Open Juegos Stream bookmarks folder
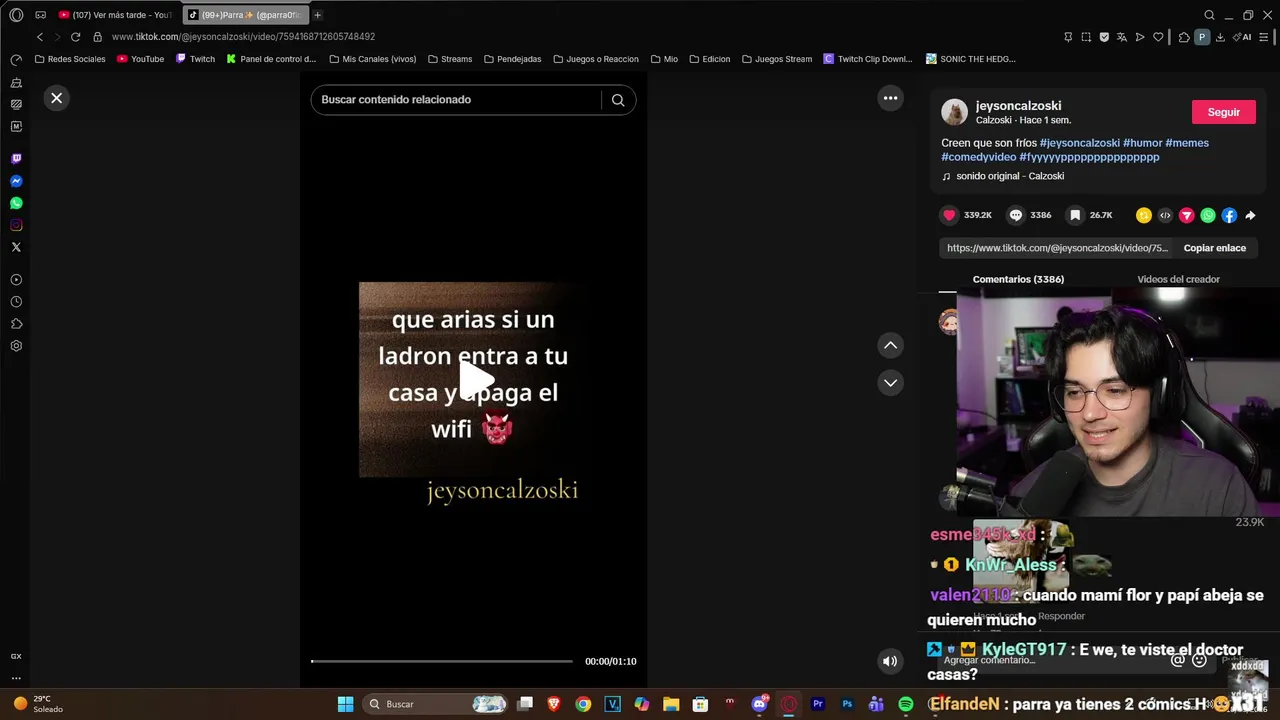The width and height of the screenshot is (1280, 720). (777, 59)
